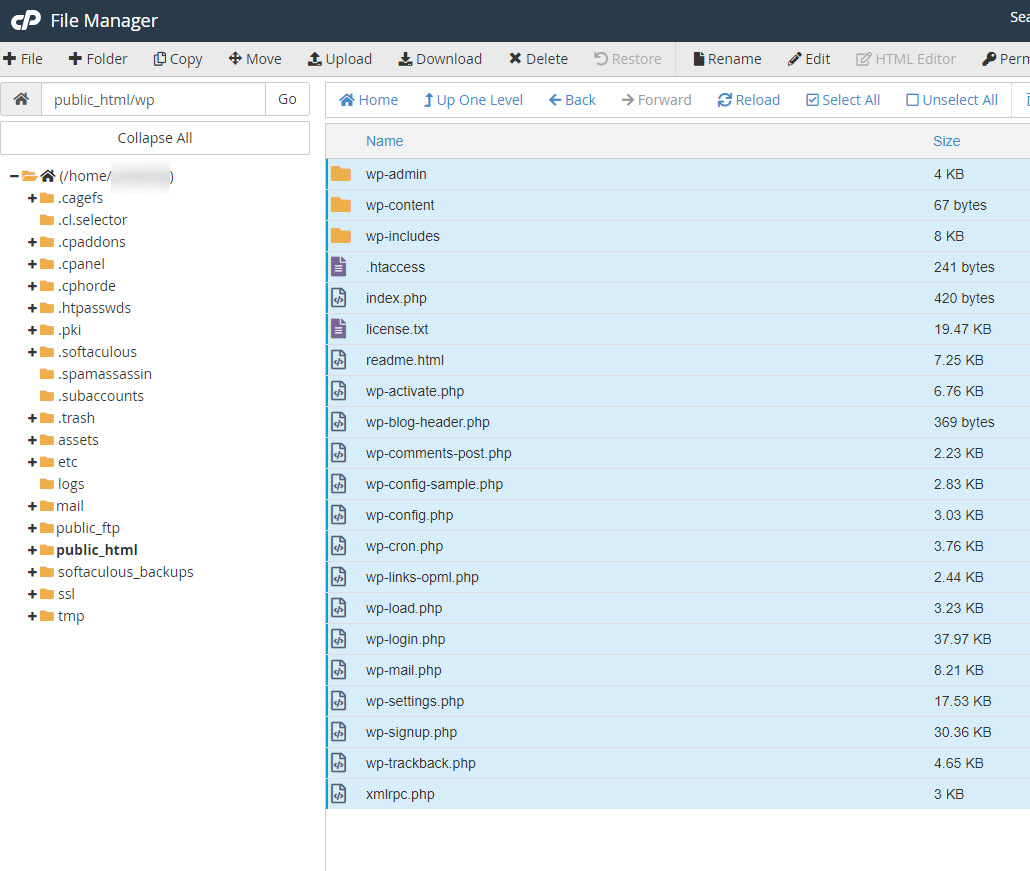This screenshot has height=871, width=1030.
Task: Expand the mail folder
Action: [32, 506]
